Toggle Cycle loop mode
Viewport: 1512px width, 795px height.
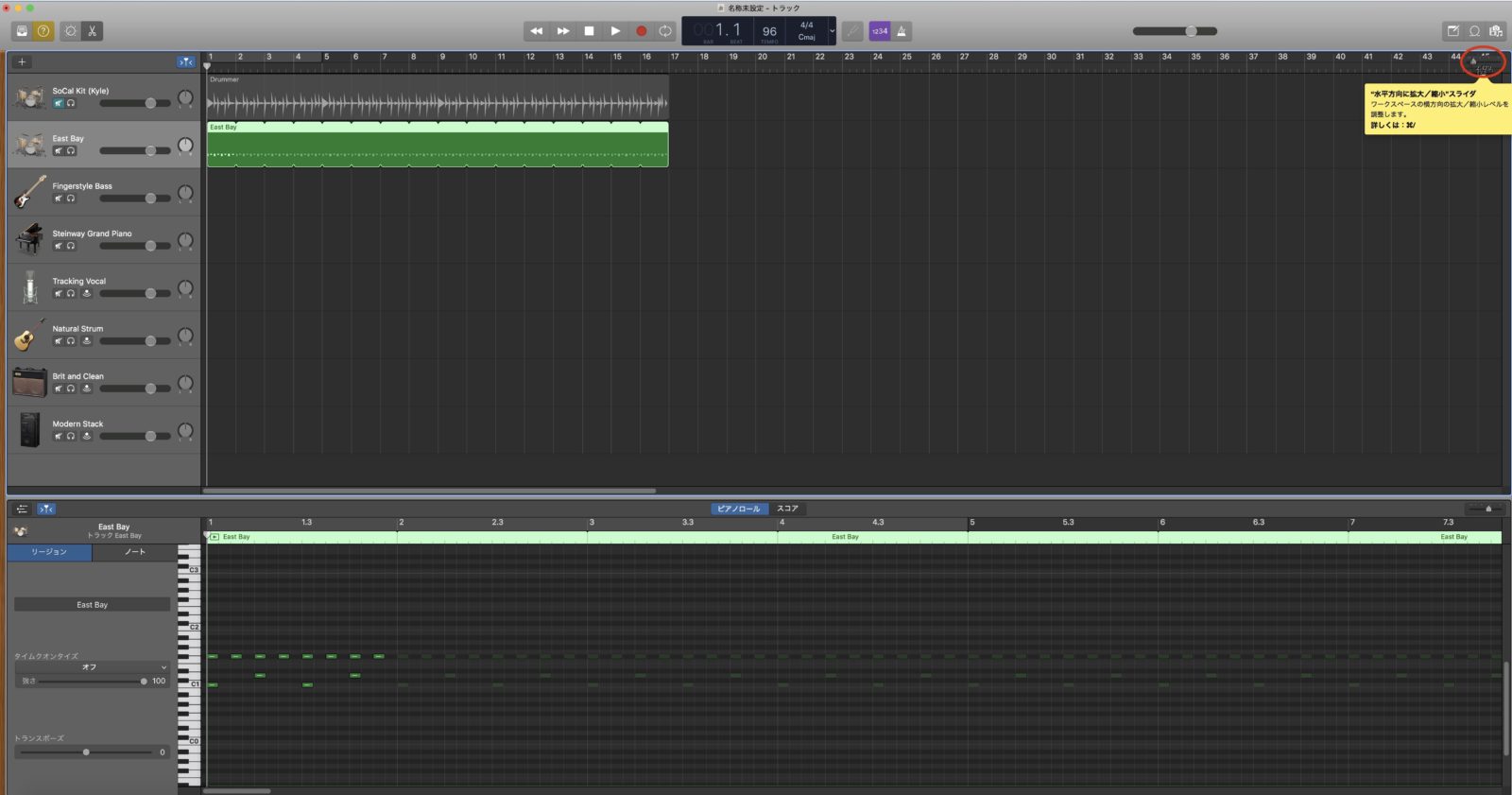tap(665, 31)
